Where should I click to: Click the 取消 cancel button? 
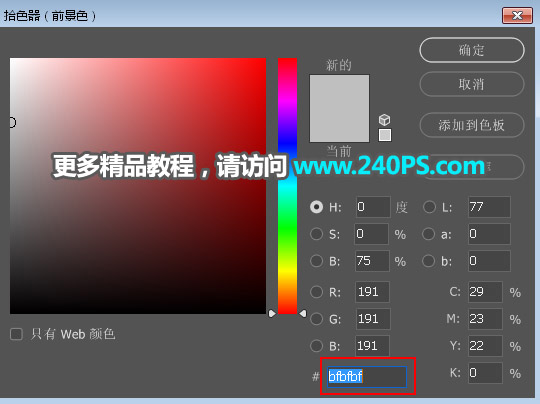click(472, 84)
